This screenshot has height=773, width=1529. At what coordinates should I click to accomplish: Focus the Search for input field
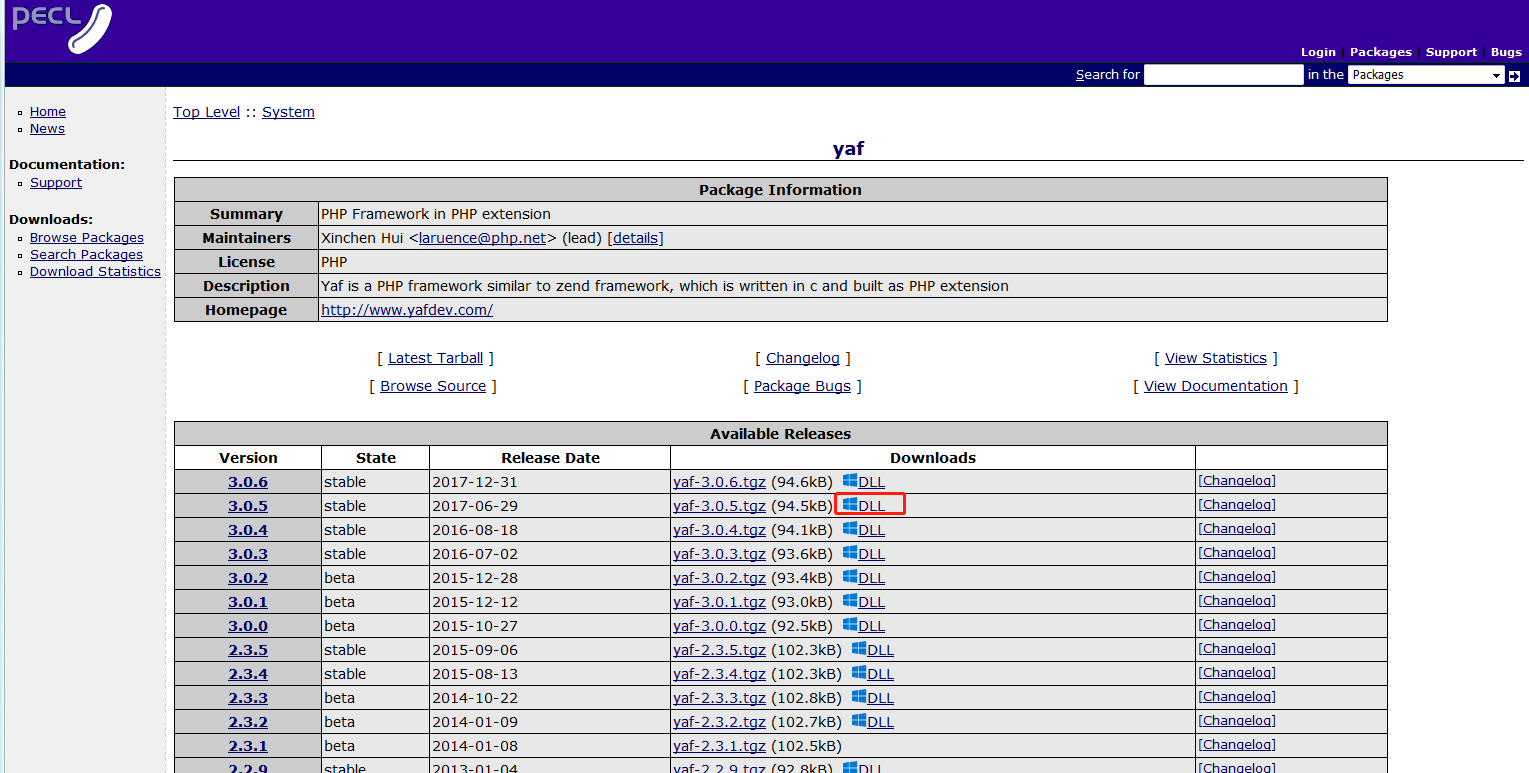(1224, 75)
